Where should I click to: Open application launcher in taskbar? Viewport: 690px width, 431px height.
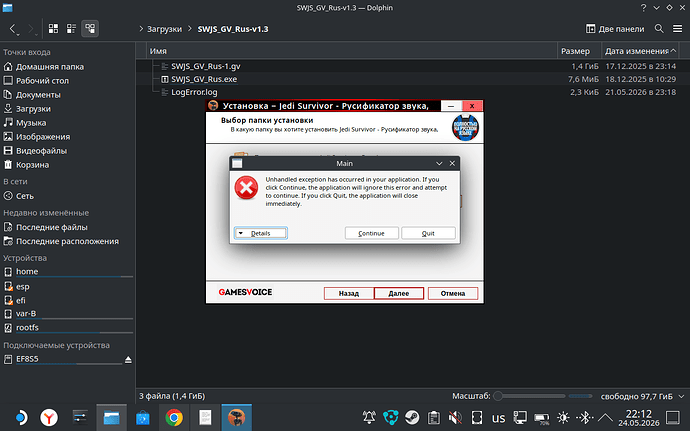point(21,417)
